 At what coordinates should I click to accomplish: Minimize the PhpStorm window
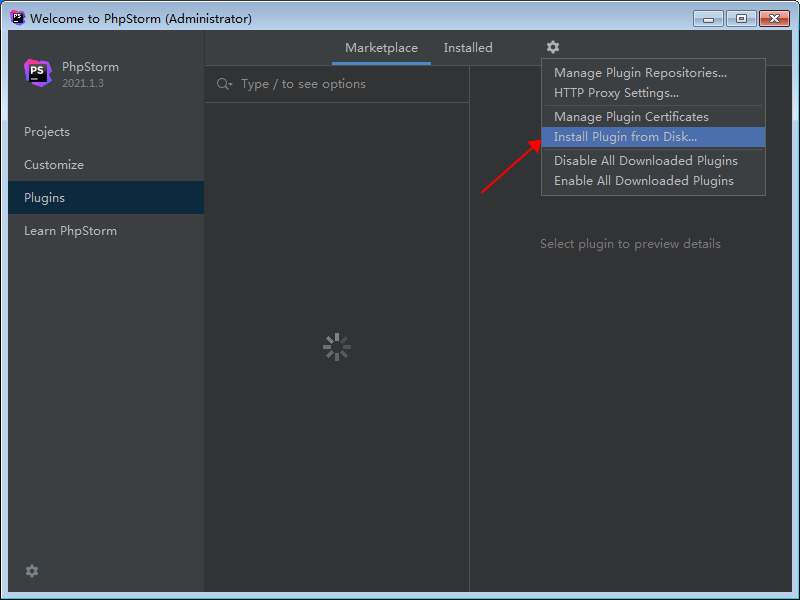tap(708, 19)
